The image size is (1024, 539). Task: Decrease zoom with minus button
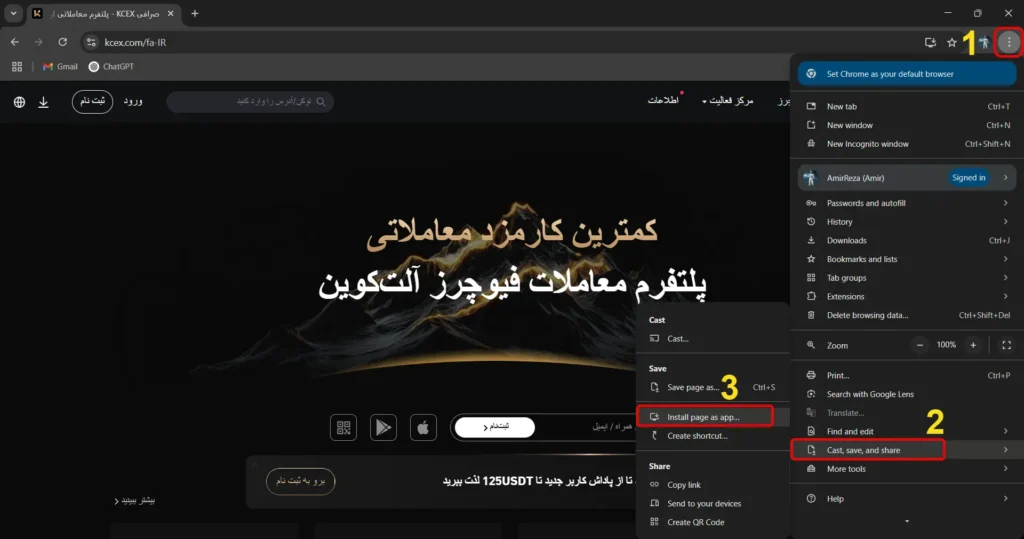click(920, 345)
